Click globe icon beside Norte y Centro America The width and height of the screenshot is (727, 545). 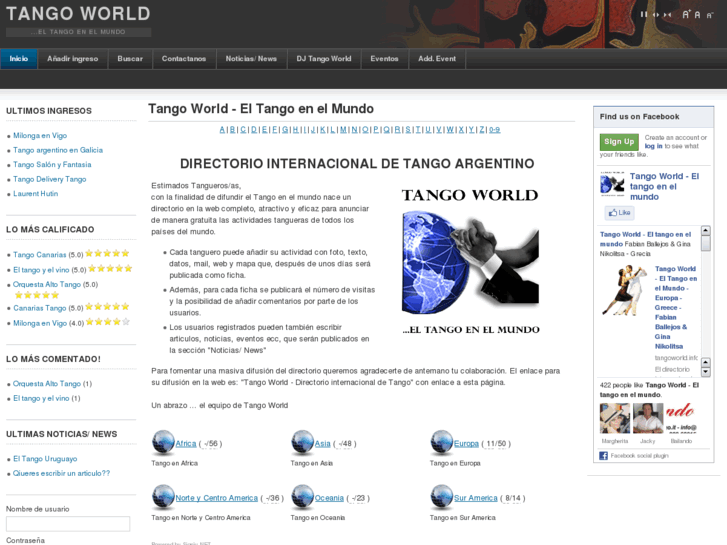(163, 497)
